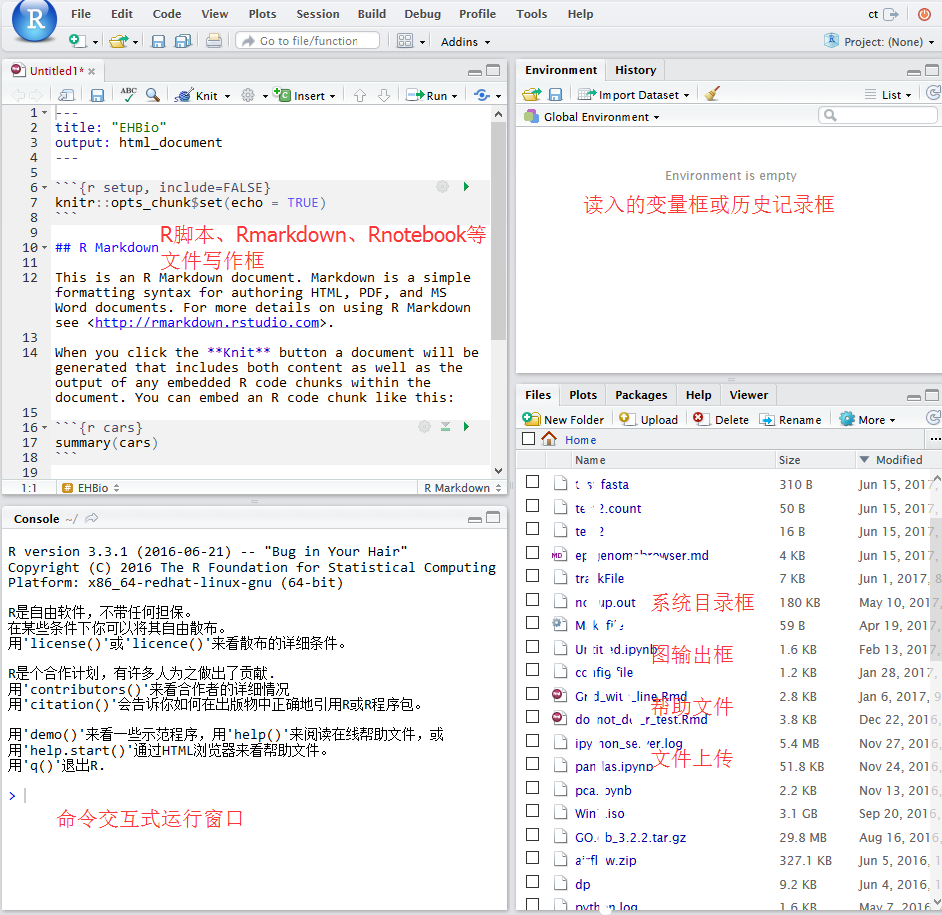Expand the Insert chunk dropdown
The image size is (942, 915).
pyautogui.click(x=332, y=96)
